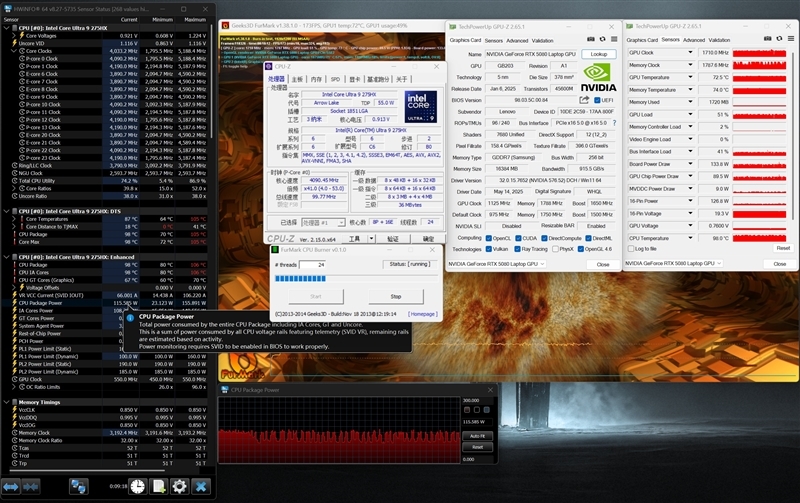Click lightning icon beside CPU Package Power row
This screenshot has height=503, width=800.
point(14,303)
